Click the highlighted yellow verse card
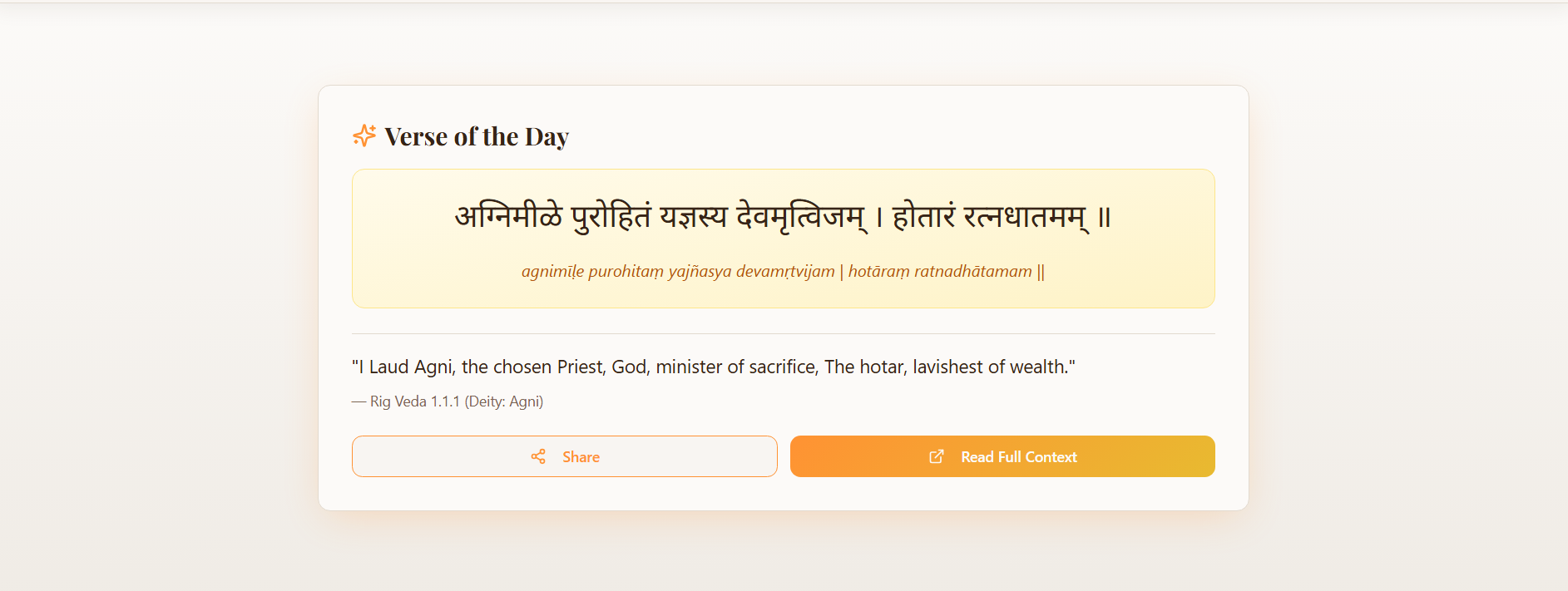Screen dimensions: 1568x591 [783, 239]
